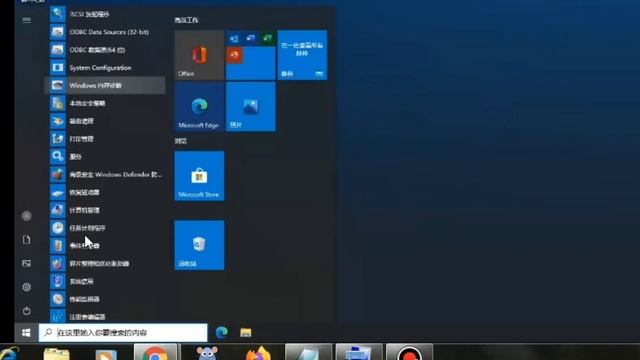Launch 注册表编辑器 (Registry Editor)
The image size is (640, 360).
tap(105, 316)
